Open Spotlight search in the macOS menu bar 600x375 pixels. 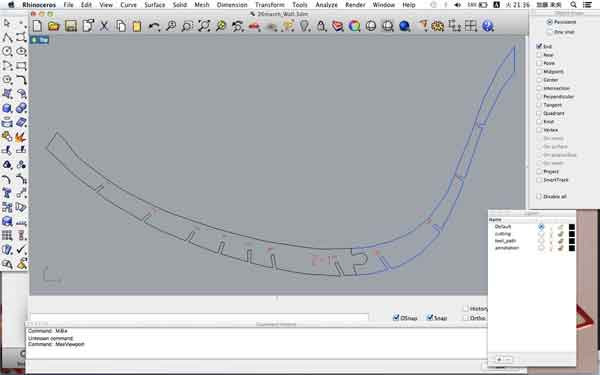click(573, 5)
